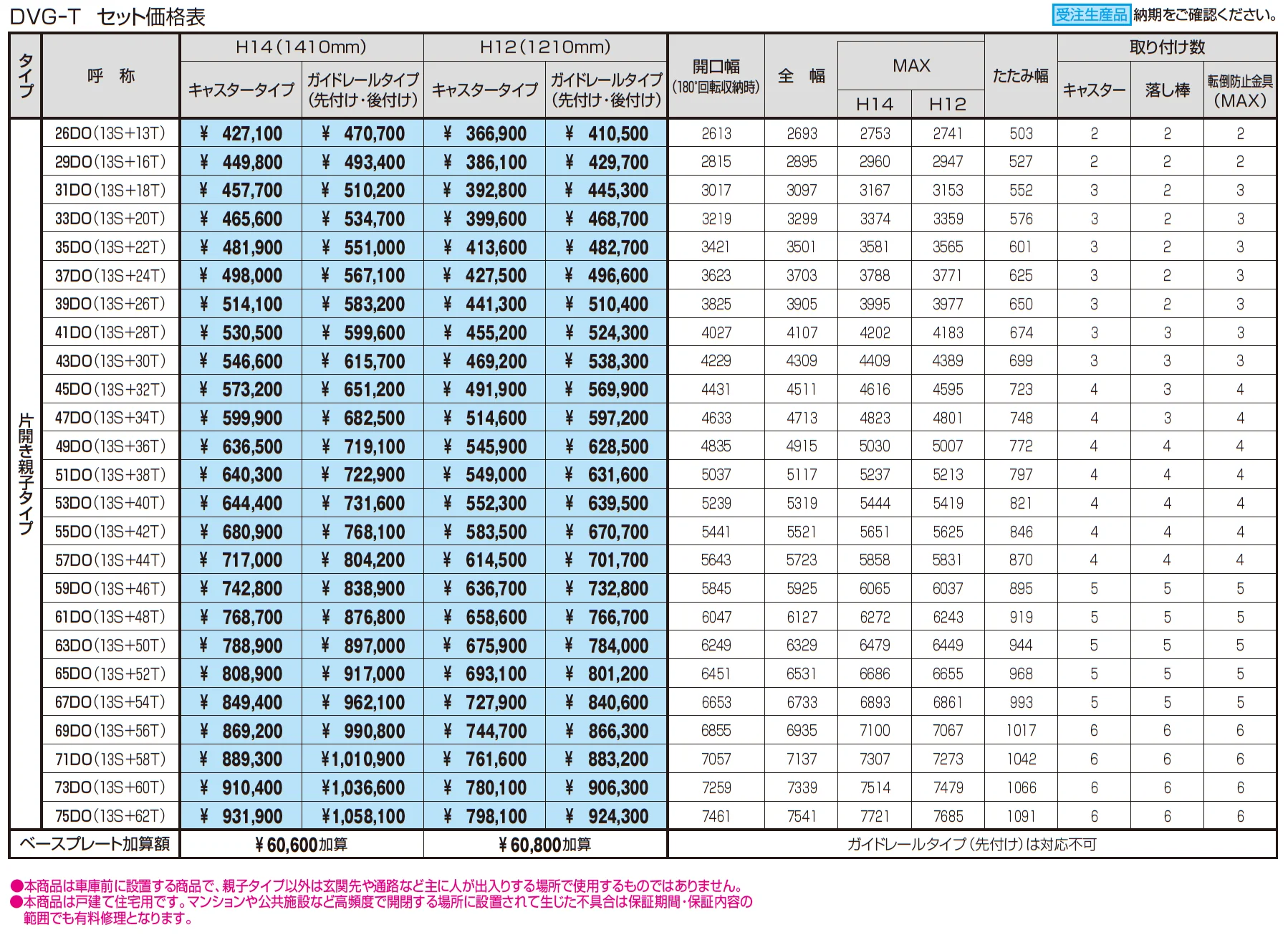Click the "全幅" header cell
Image resolution: width=1288 pixels, height=945 pixels.
[802, 76]
